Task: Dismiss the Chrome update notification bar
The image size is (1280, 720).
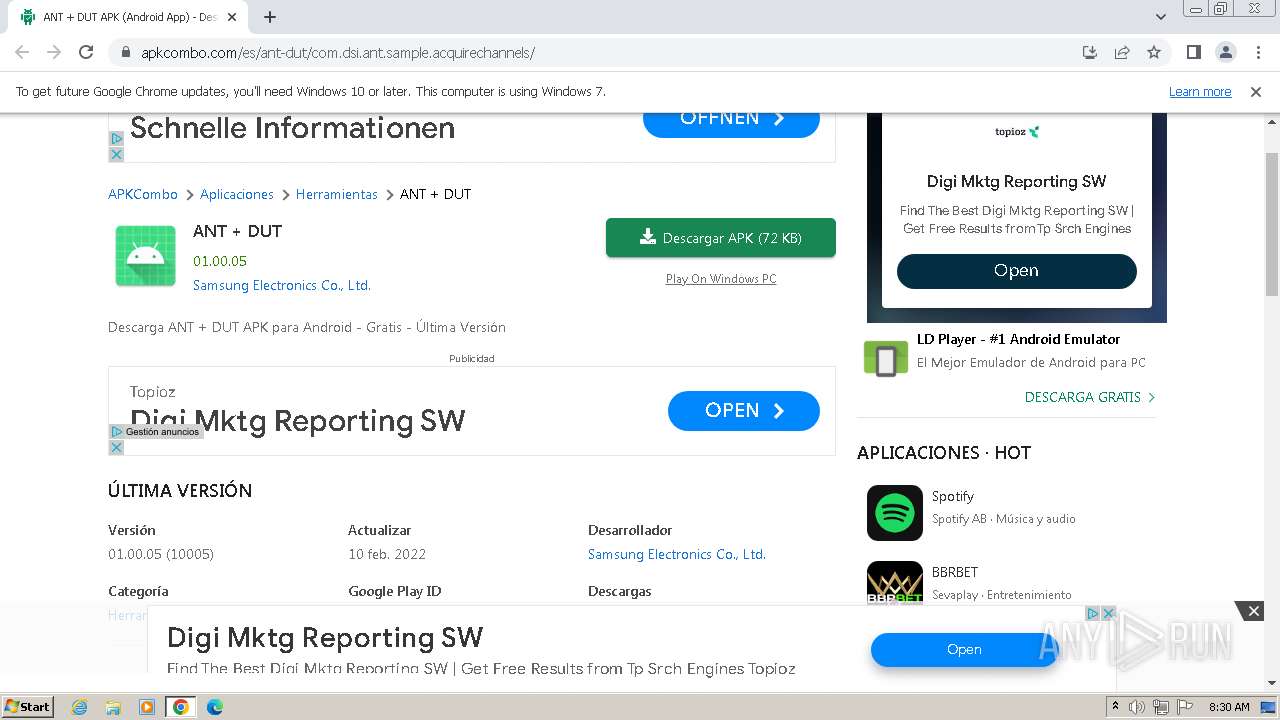Action: click(1256, 91)
